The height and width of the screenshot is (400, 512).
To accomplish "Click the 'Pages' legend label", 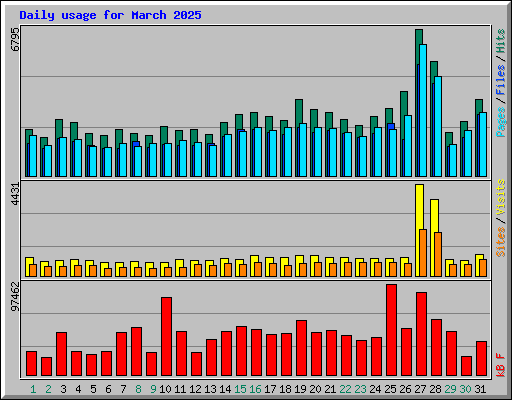I will click(x=501, y=122).
